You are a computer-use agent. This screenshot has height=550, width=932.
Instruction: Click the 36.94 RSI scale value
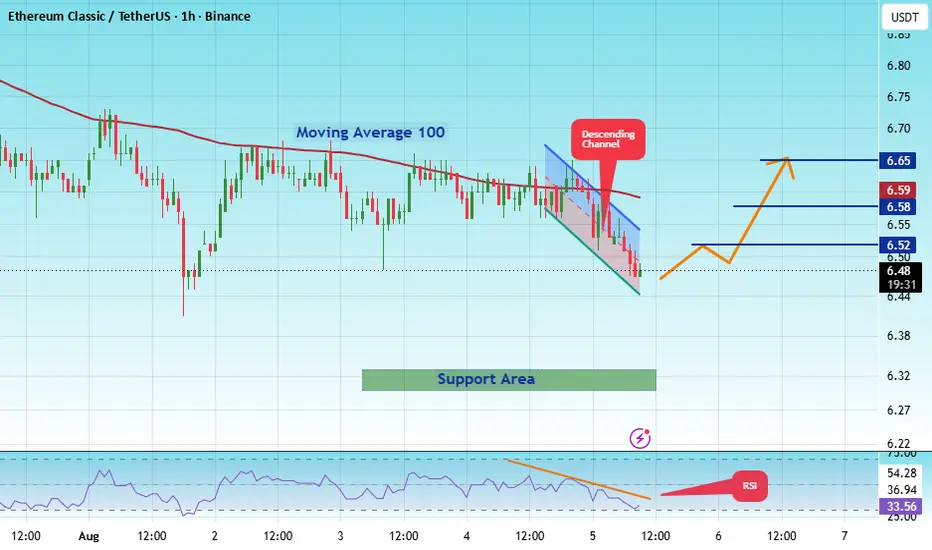(x=902, y=490)
